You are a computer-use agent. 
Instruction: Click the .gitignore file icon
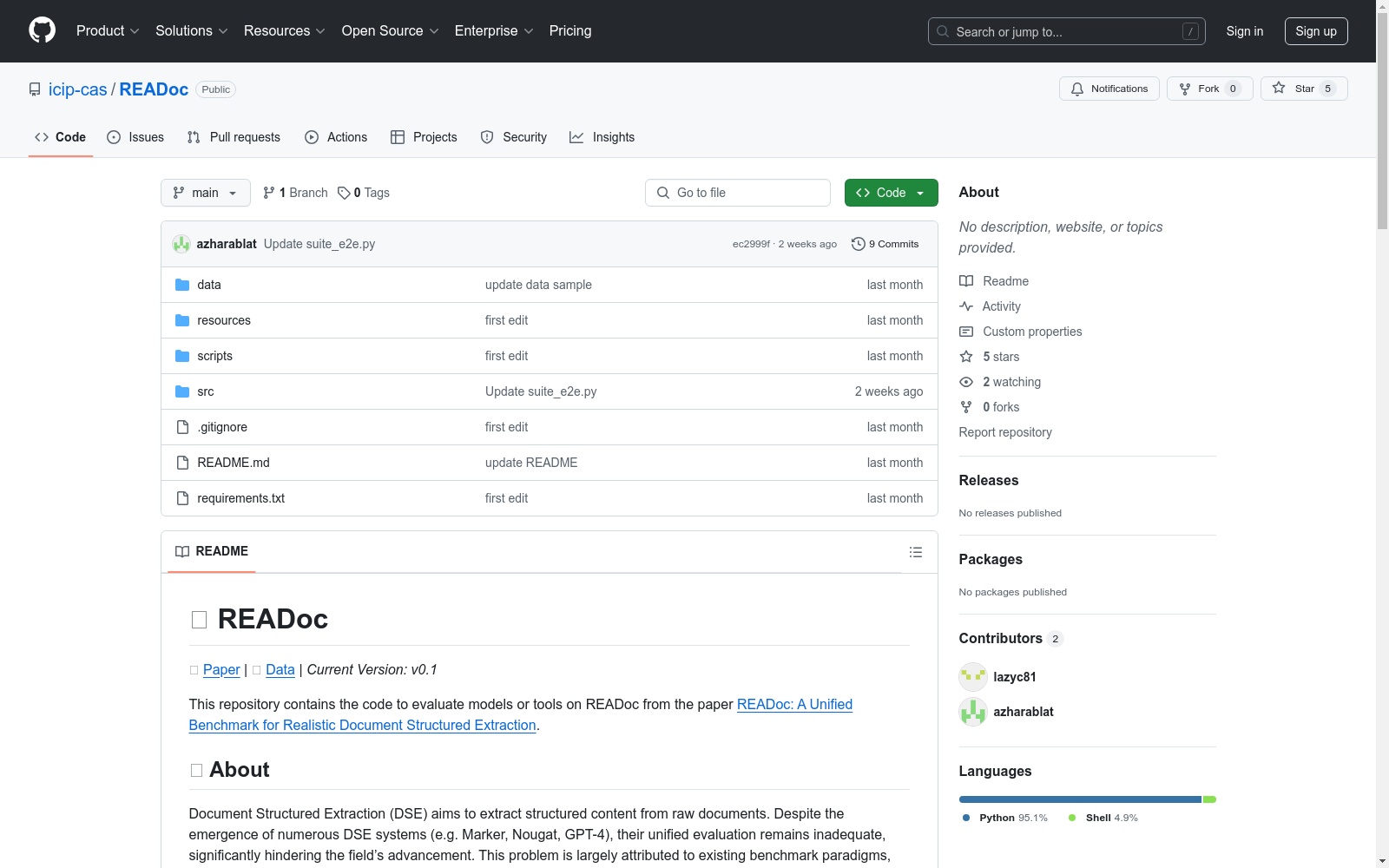point(182,427)
